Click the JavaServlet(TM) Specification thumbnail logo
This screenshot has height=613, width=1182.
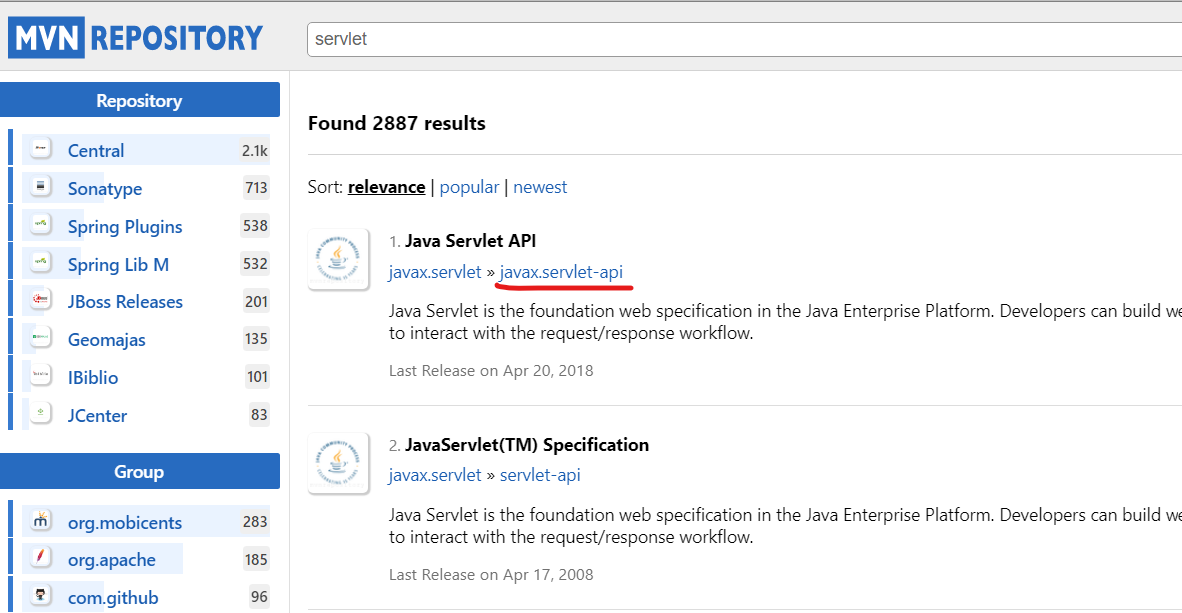pyautogui.click(x=338, y=462)
